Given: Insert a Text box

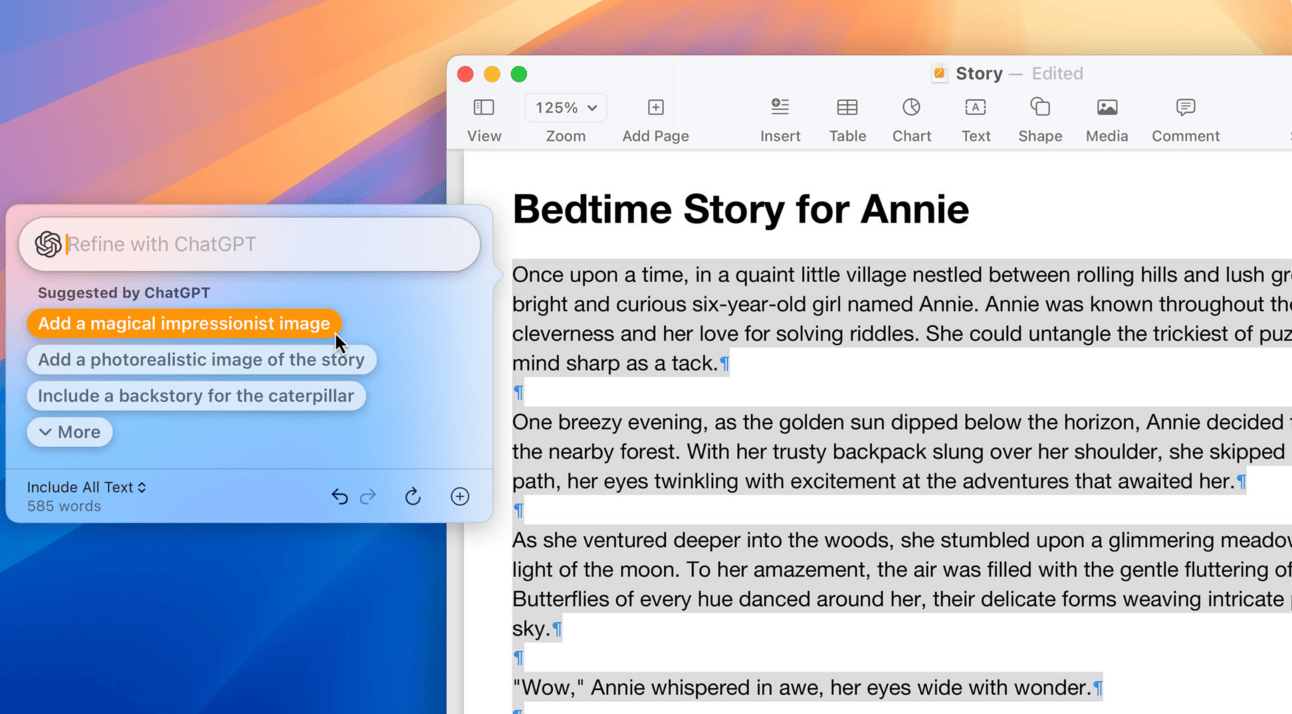Looking at the screenshot, I should (975, 108).
